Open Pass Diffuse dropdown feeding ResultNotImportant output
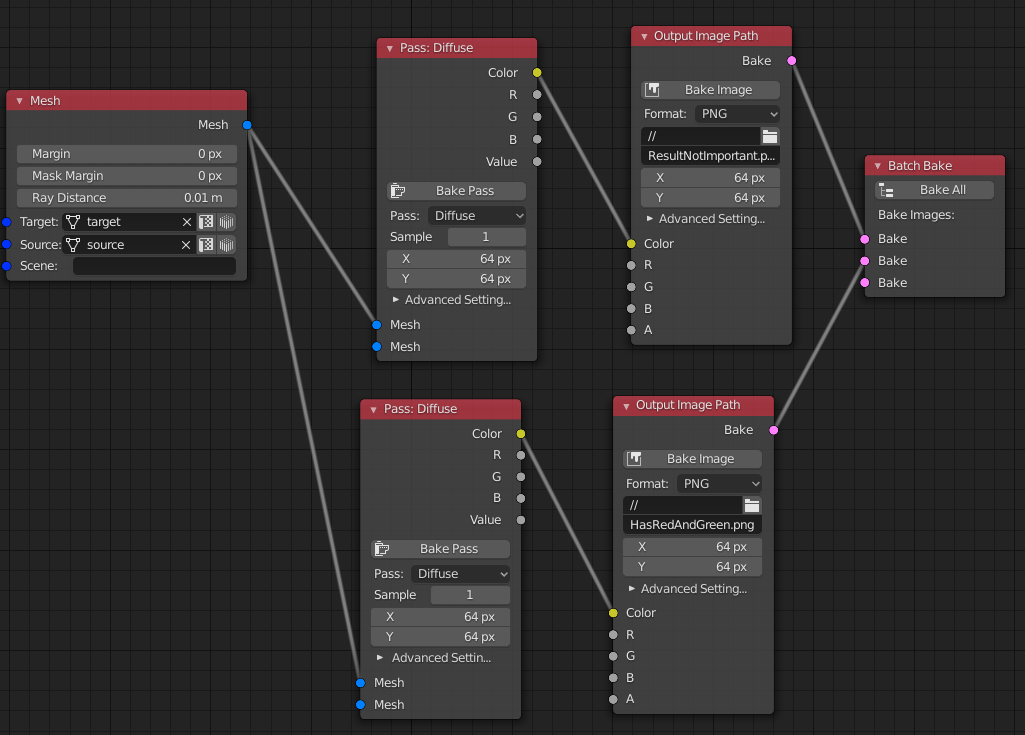1025x735 pixels. pyautogui.click(x=477, y=216)
